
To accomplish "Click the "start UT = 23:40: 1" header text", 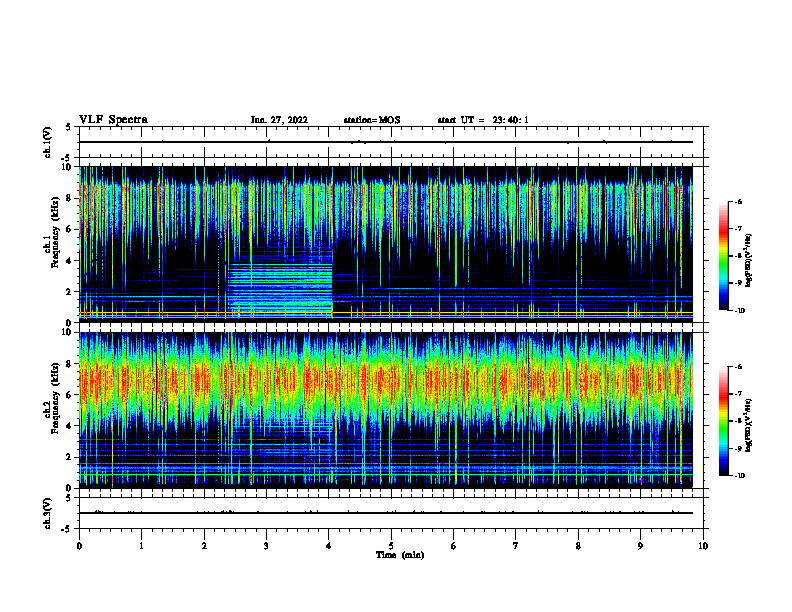I will [x=483, y=120].
